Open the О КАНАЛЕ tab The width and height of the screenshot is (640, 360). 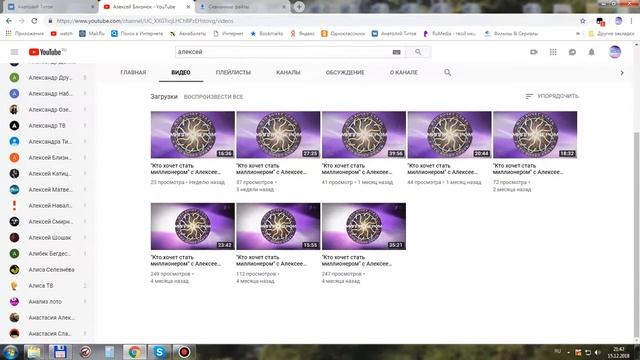(404, 72)
